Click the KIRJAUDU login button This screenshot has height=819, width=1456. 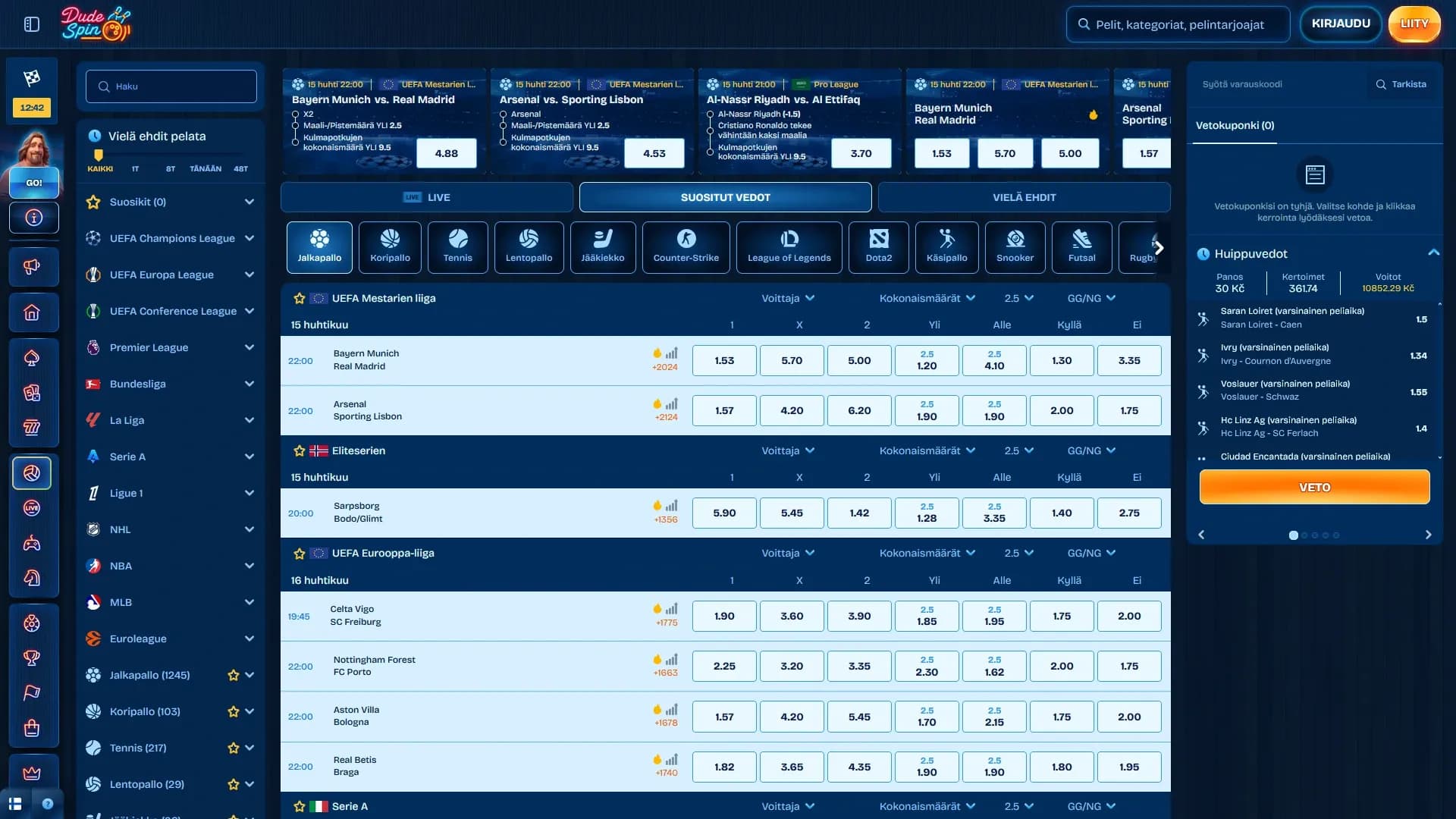tap(1340, 24)
